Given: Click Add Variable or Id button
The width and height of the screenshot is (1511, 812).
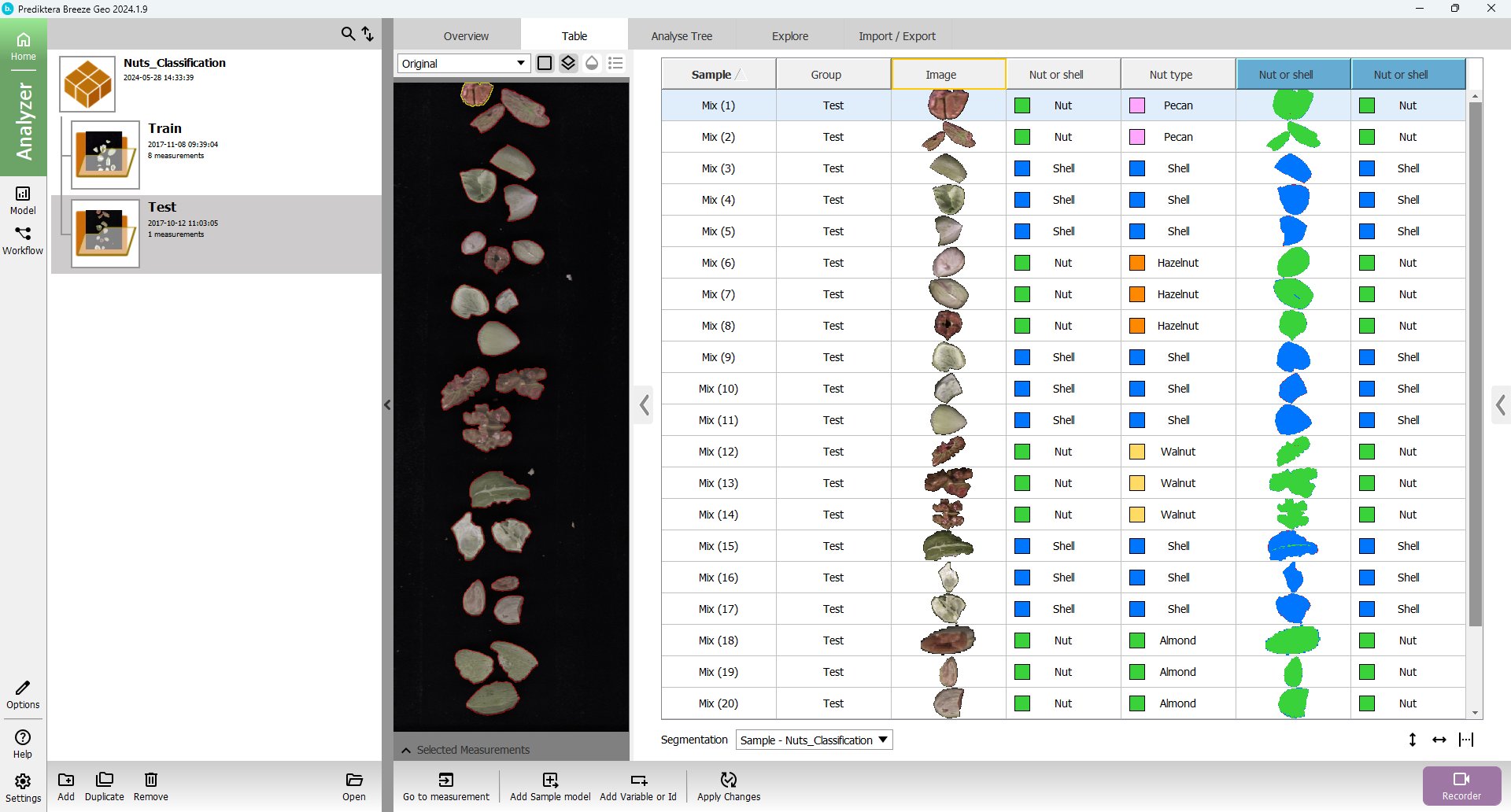Looking at the screenshot, I should 638,785.
